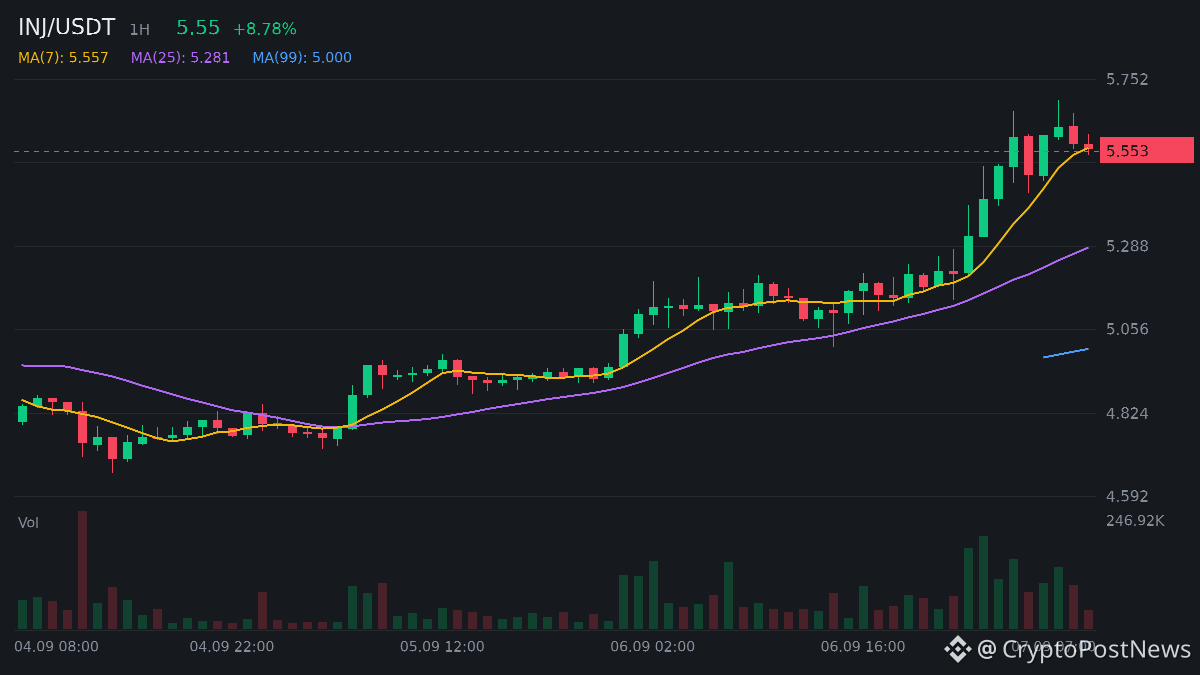Click the MA(99) indicator label

click(302, 58)
